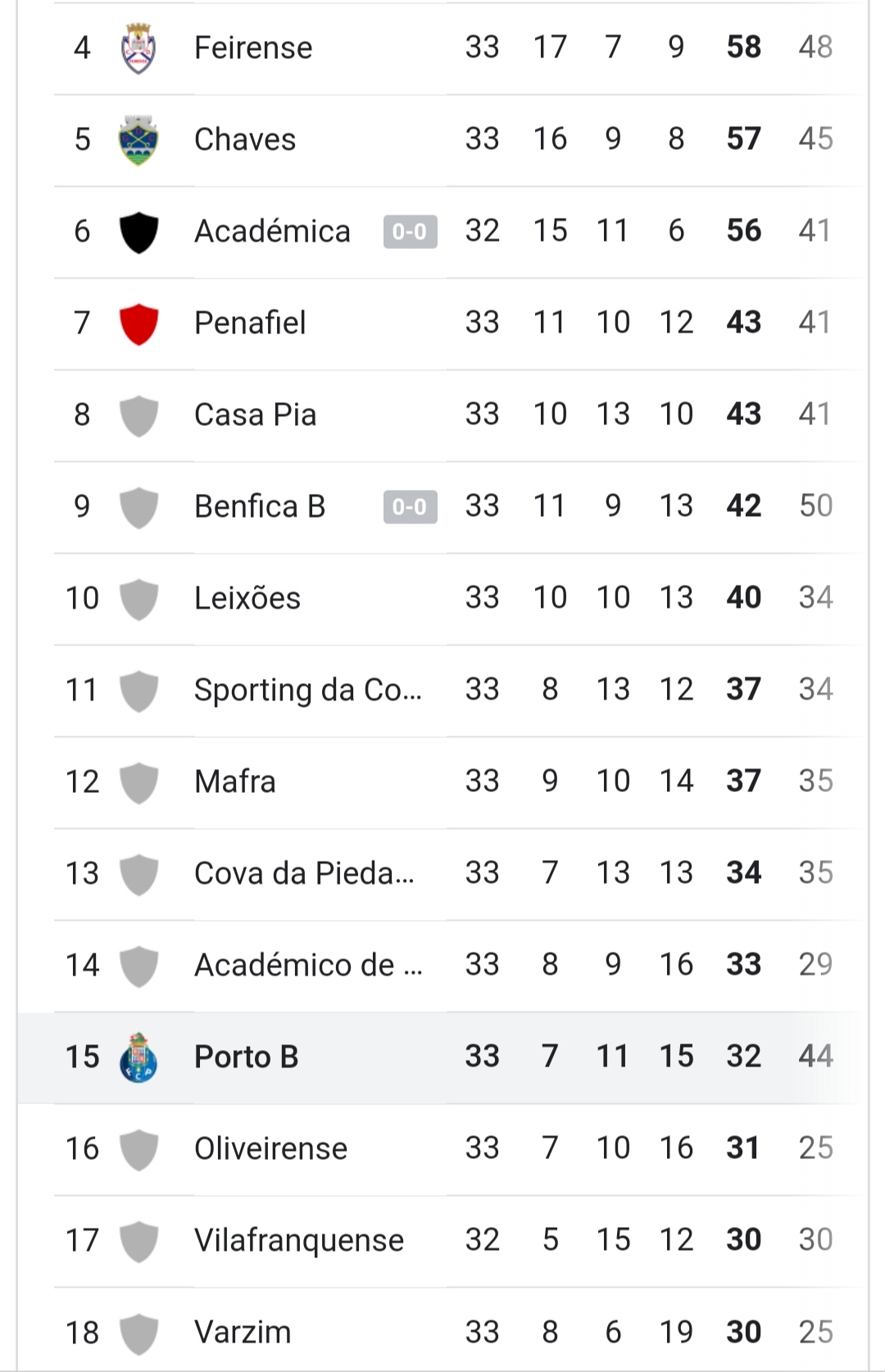Select the Vilafranquense team name
Viewport: 885px width, 1372px height.
(299, 1240)
